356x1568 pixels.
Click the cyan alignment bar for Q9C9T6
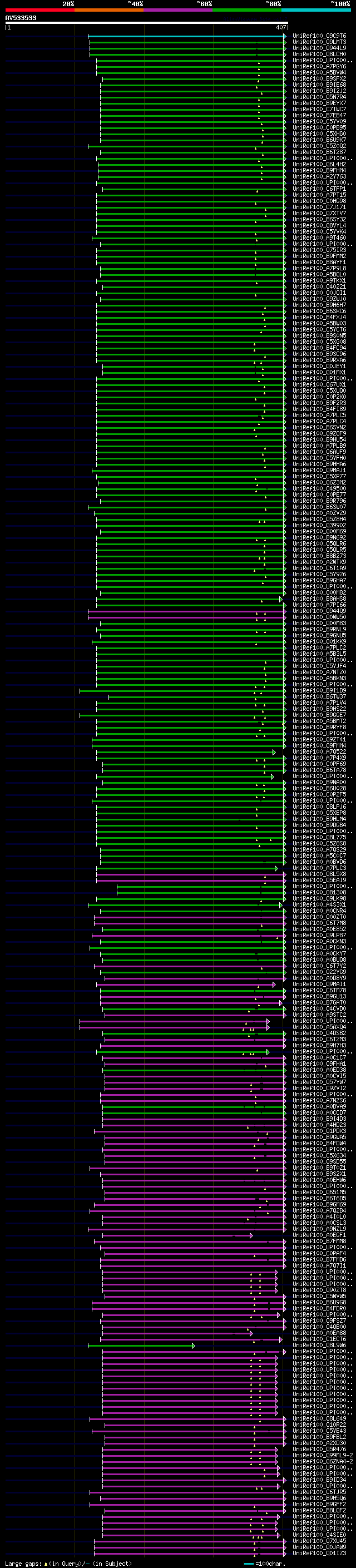pos(187,37)
